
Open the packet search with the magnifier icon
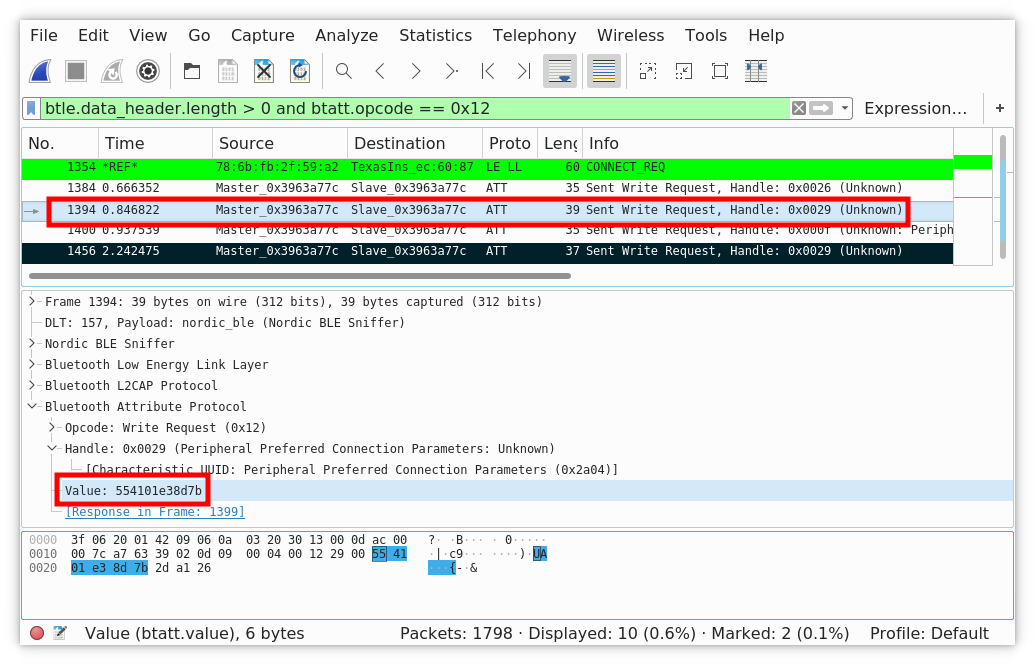pos(343,70)
